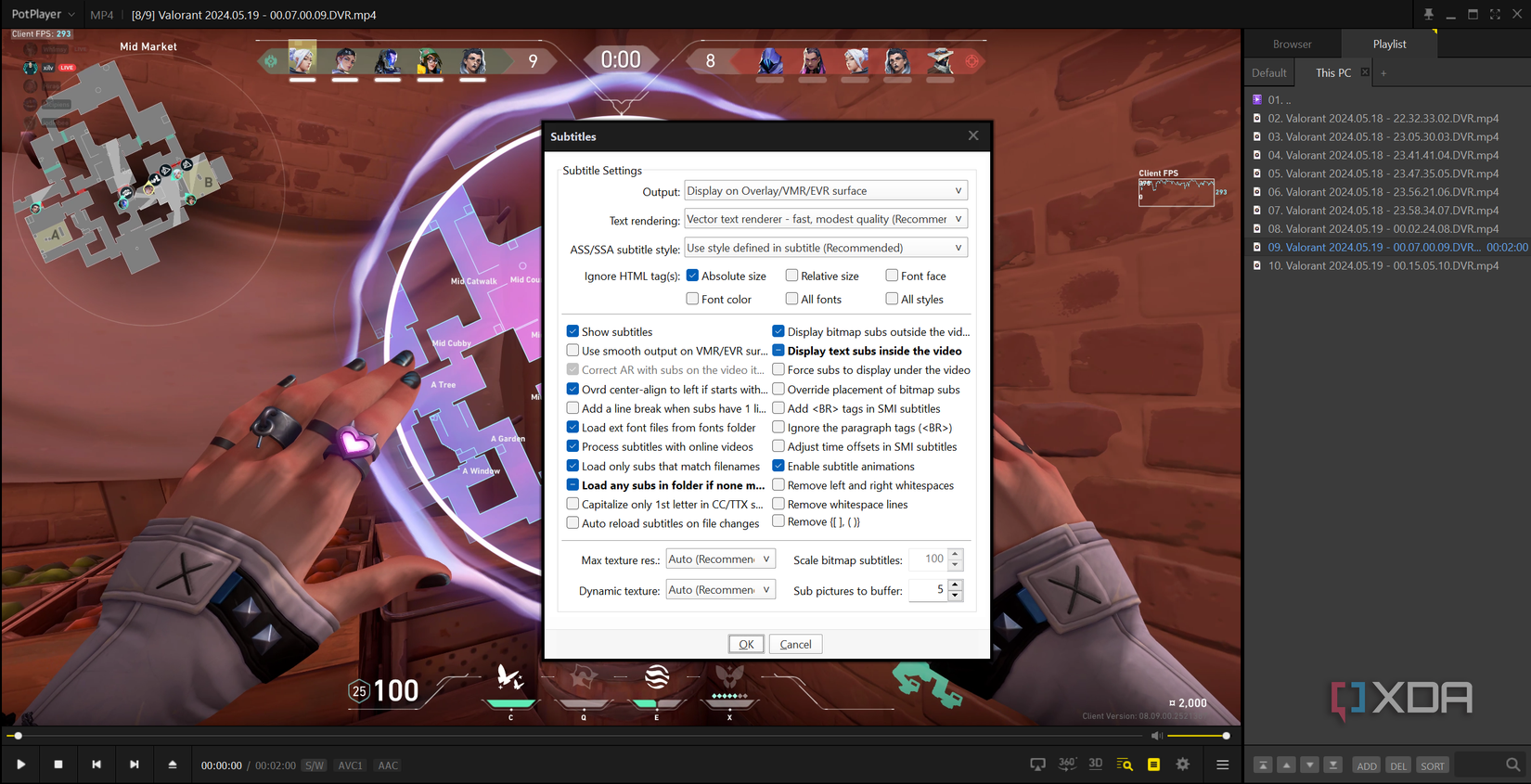Image resolution: width=1531 pixels, height=784 pixels.
Task: Disable Enable subtitle animations checkbox
Action: click(778, 466)
